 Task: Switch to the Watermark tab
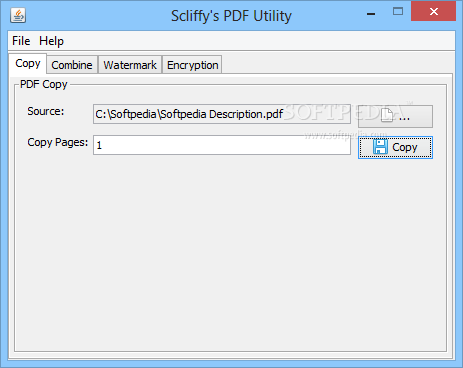click(x=130, y=65)
